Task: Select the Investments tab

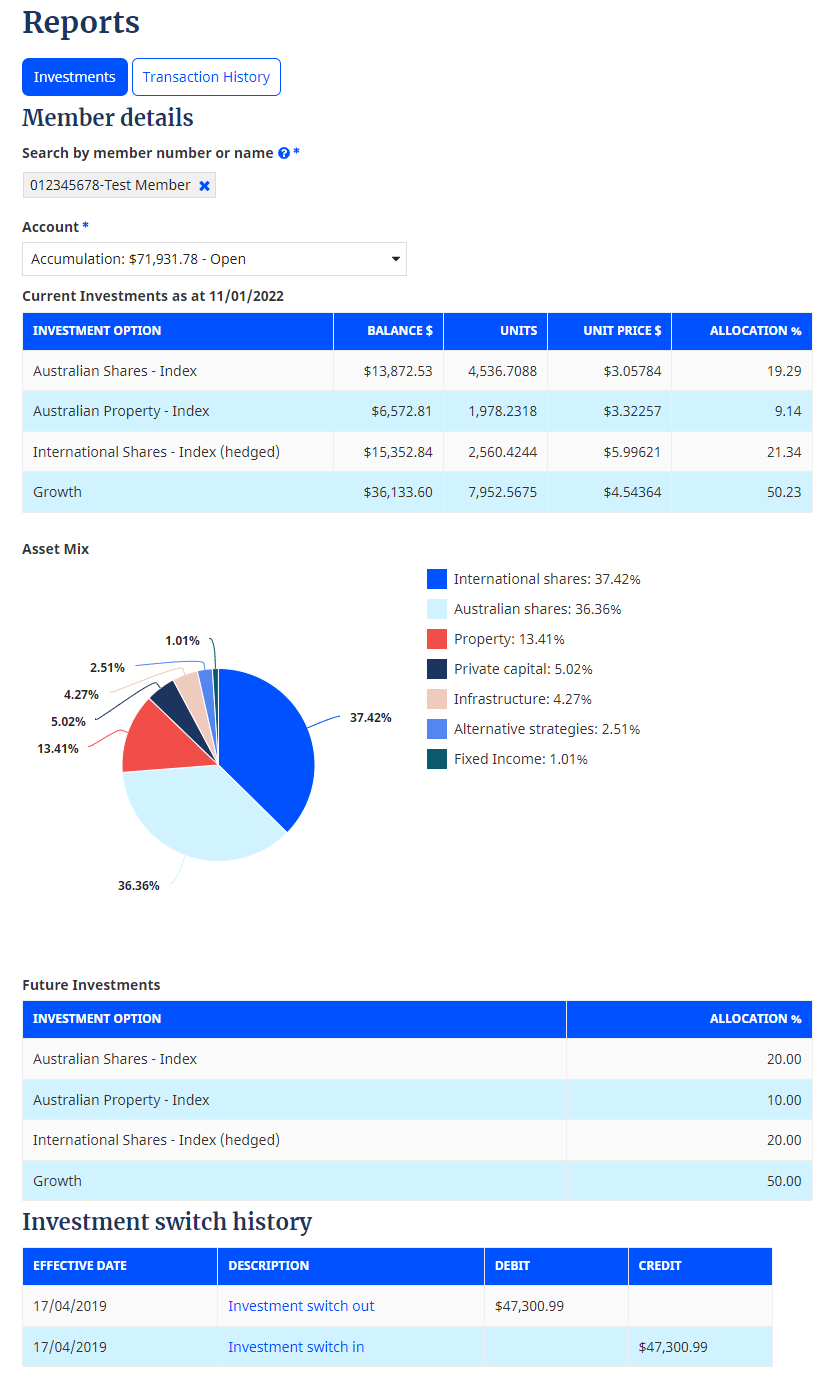Action: (74, 77)
